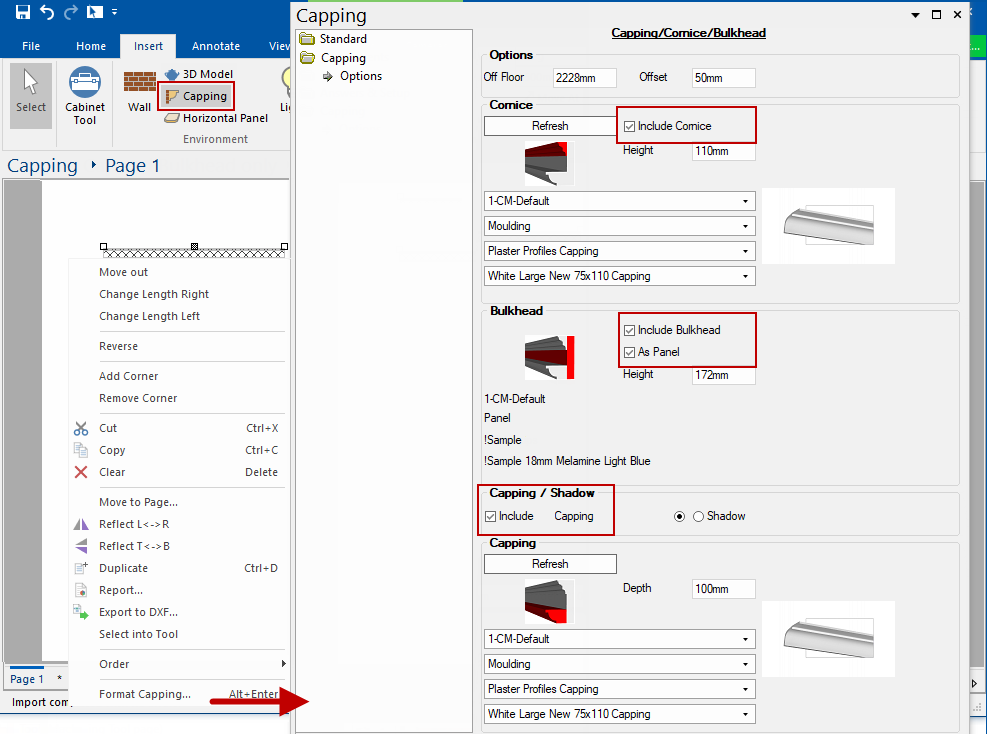Open the Cornice Plaster Profiles Capping dropdown
Viewport: 988px width, 734px height.
619,251
